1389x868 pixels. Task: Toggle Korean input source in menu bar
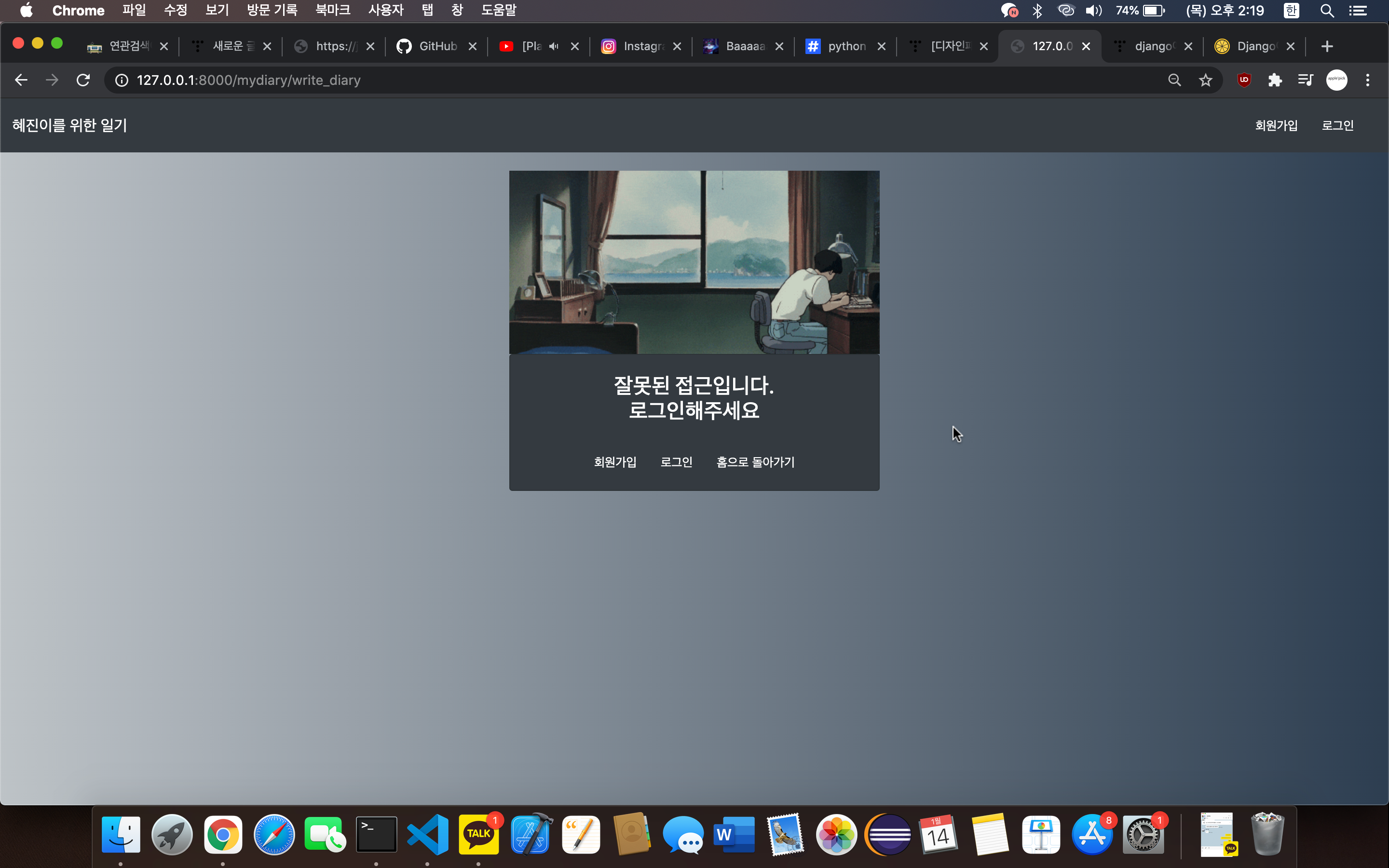pos(1291,10)
